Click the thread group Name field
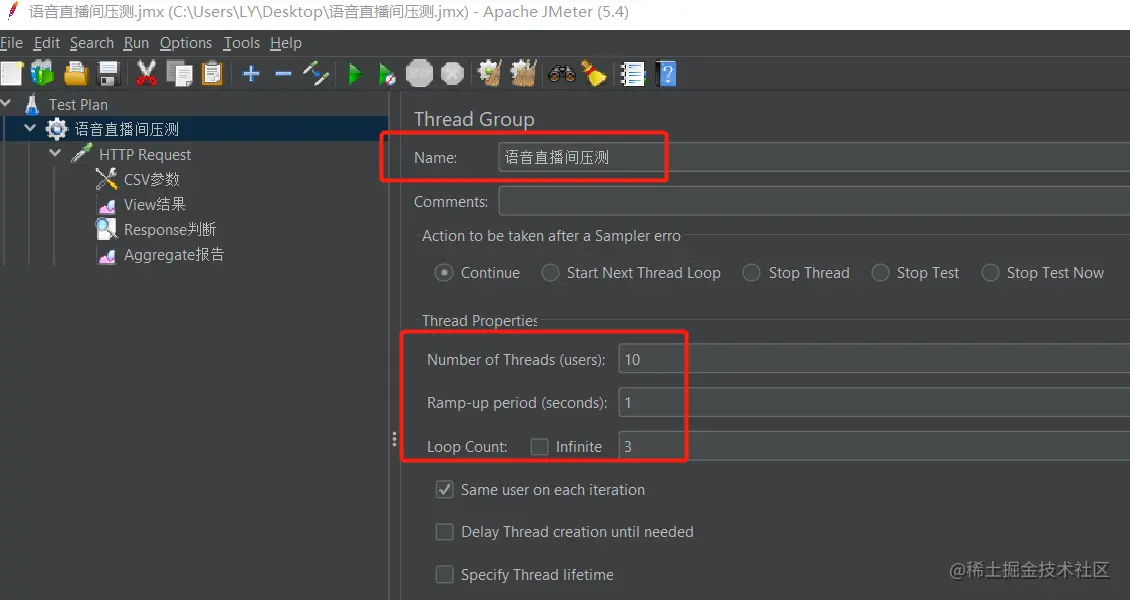The width and height of the screenshot is (1130, 600). (814, 157)
